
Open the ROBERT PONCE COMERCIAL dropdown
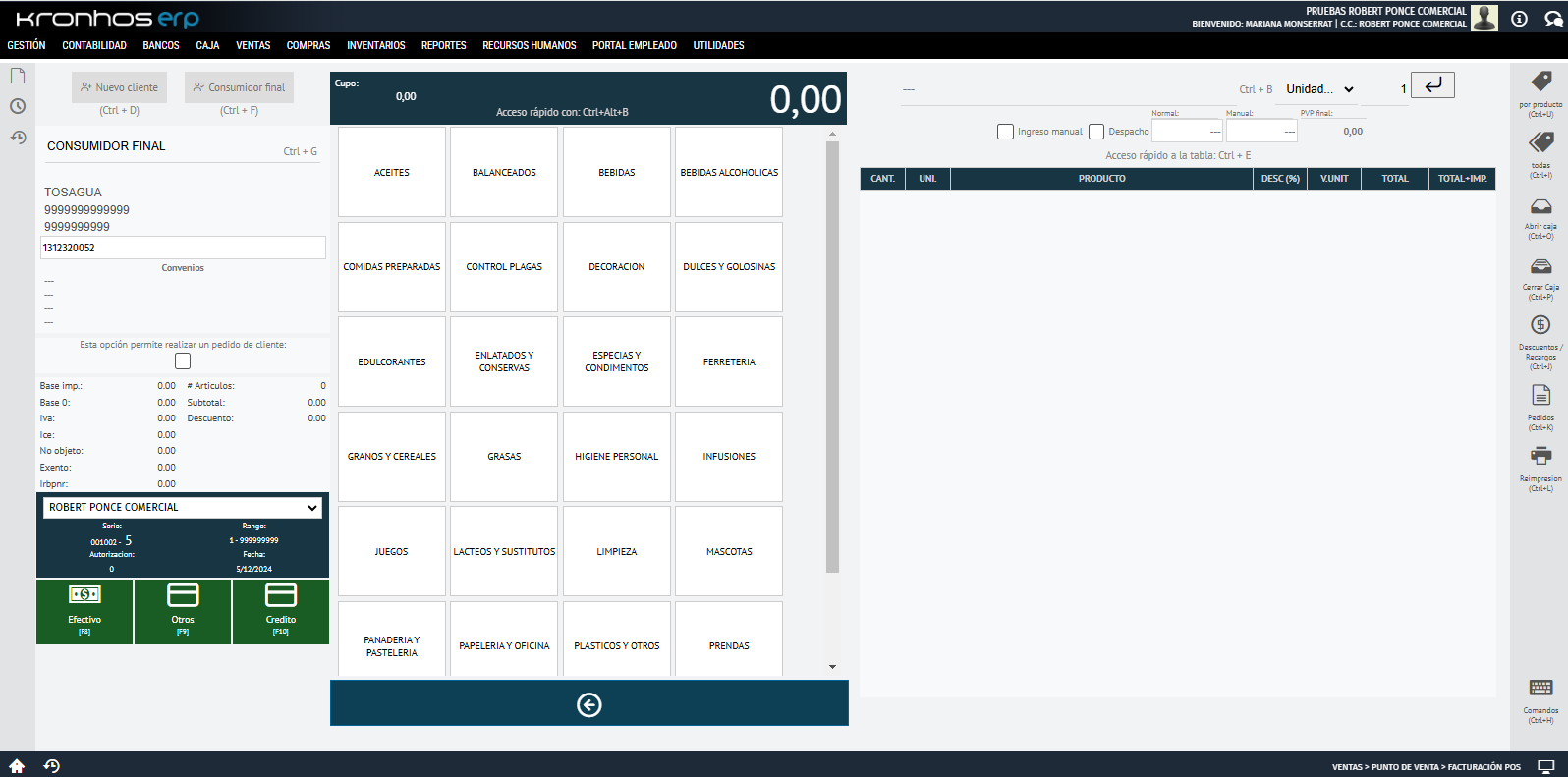(183, 507)
